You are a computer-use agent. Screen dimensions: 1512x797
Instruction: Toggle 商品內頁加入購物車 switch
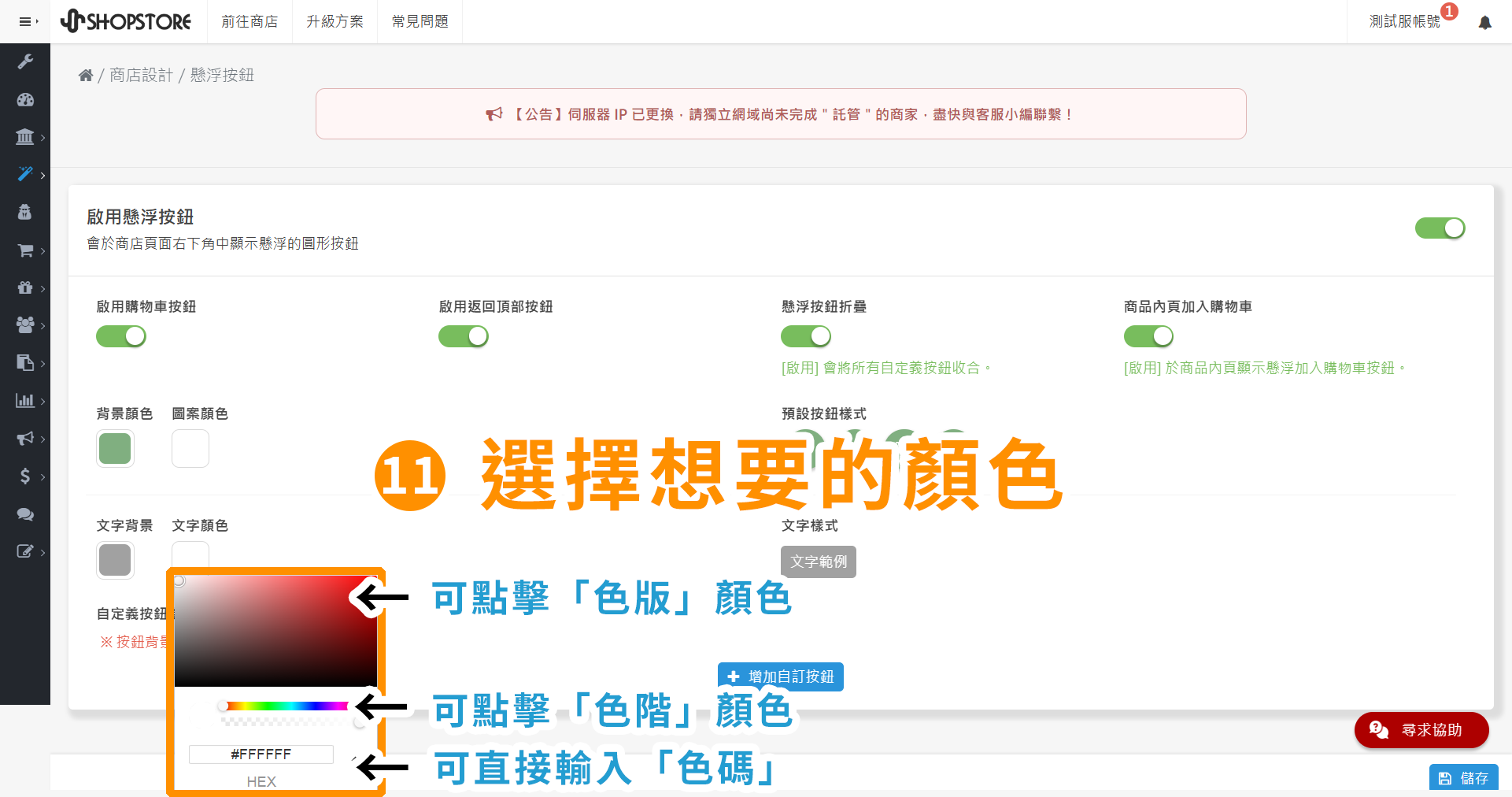pyautogui.click(x=1149, y=336)
